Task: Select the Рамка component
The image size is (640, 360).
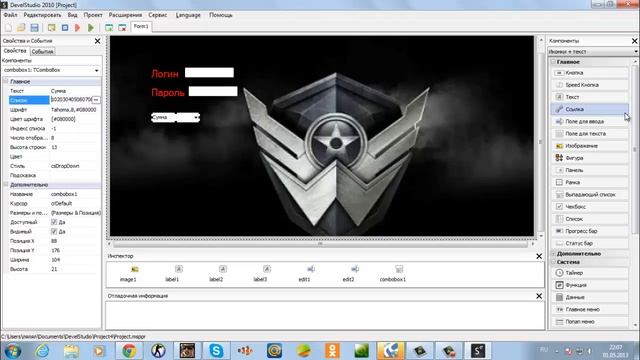Action: tap(590, 182)
